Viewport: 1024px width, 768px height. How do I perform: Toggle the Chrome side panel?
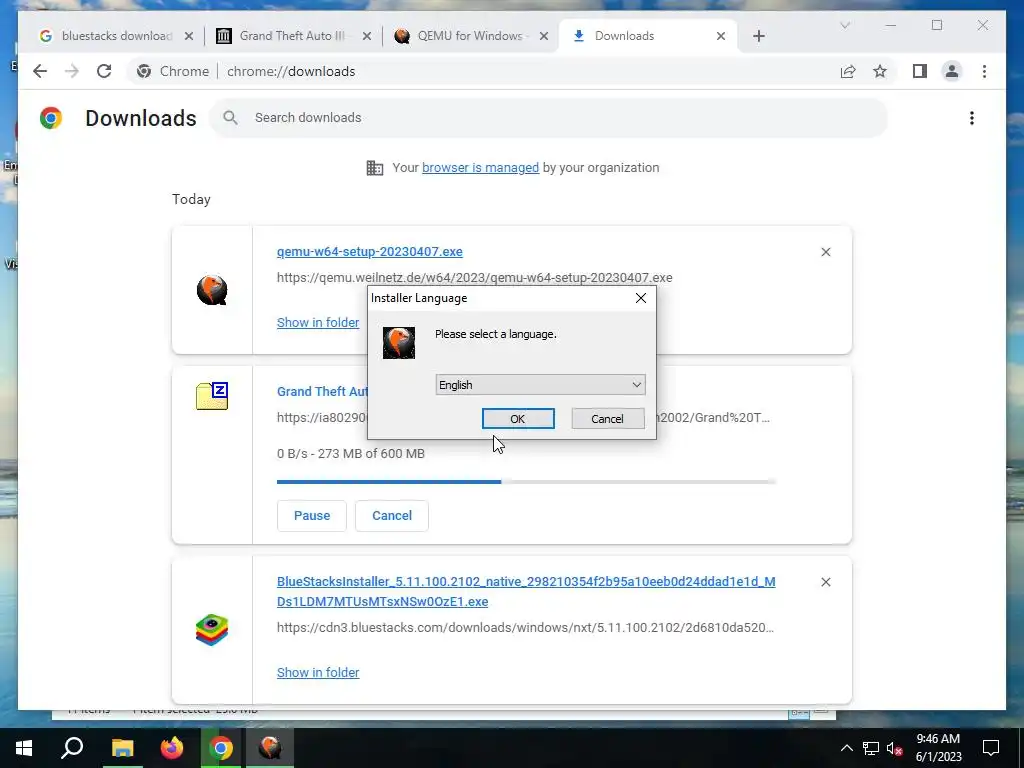coord(920,71)
